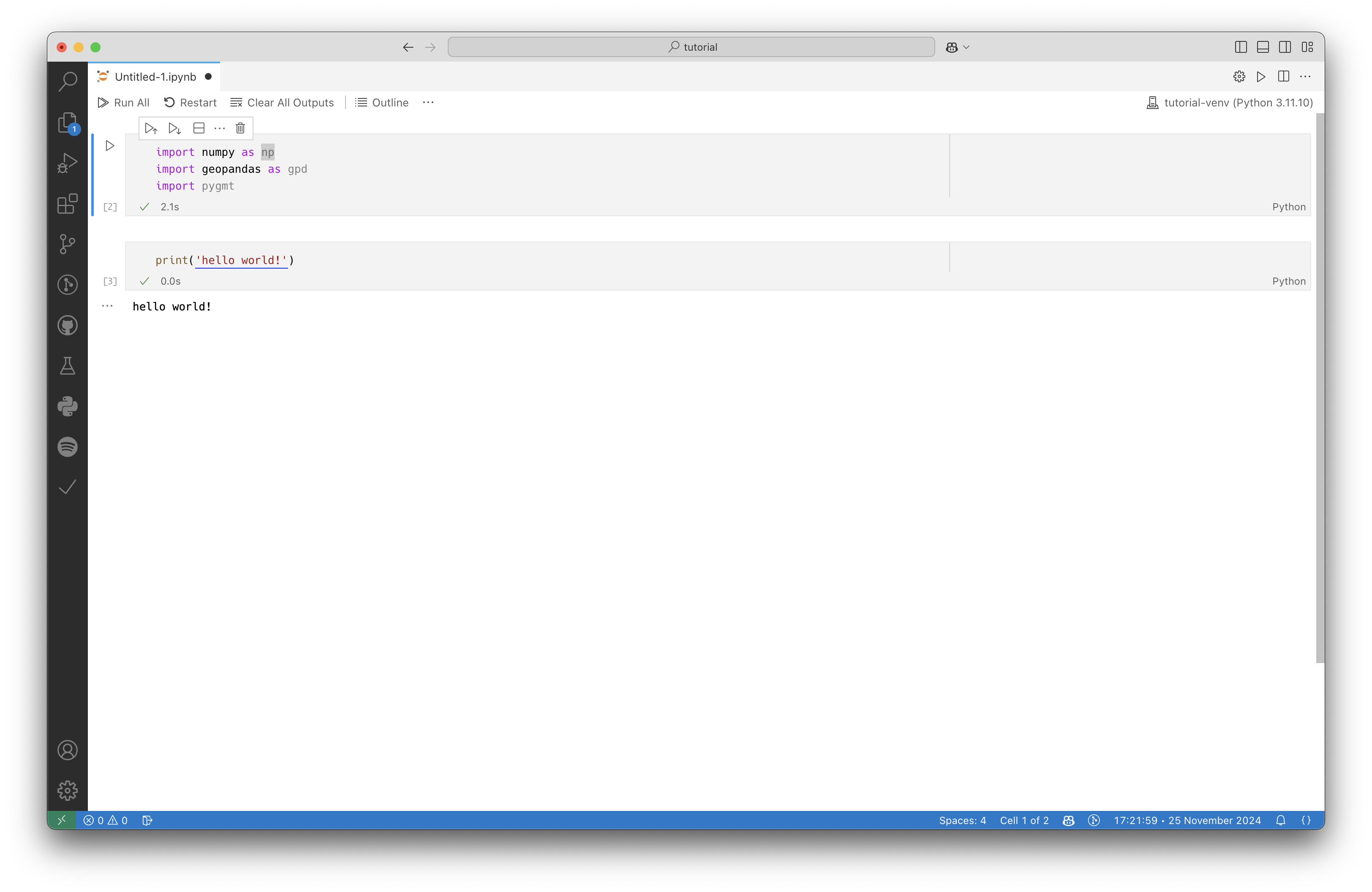Toggle the notebook unsaved changes dot

tap(210, 76)
